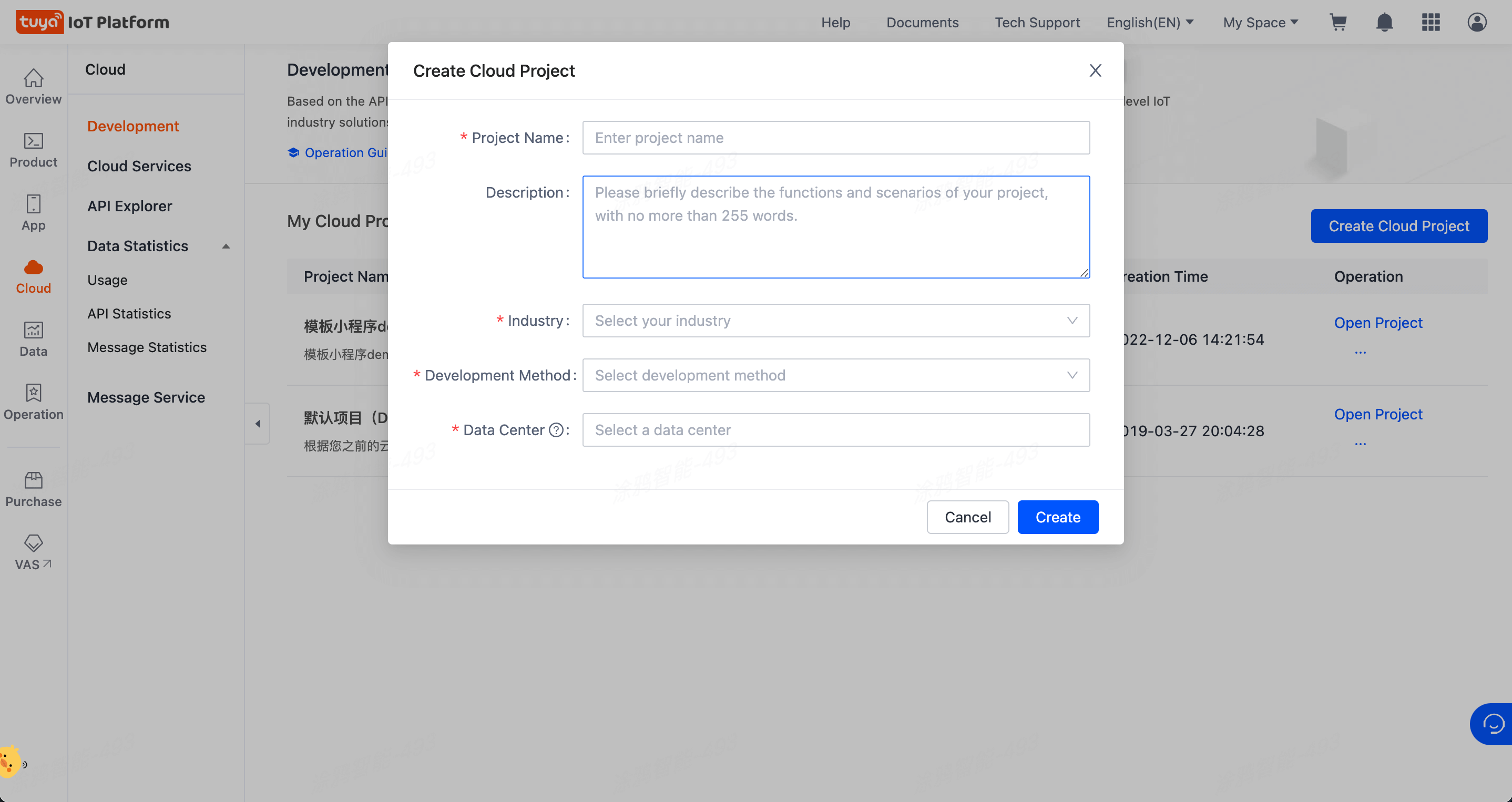
Task: Open the English(EN) language dropdown
Action: pyautogui.click(x=1149, y=22)
